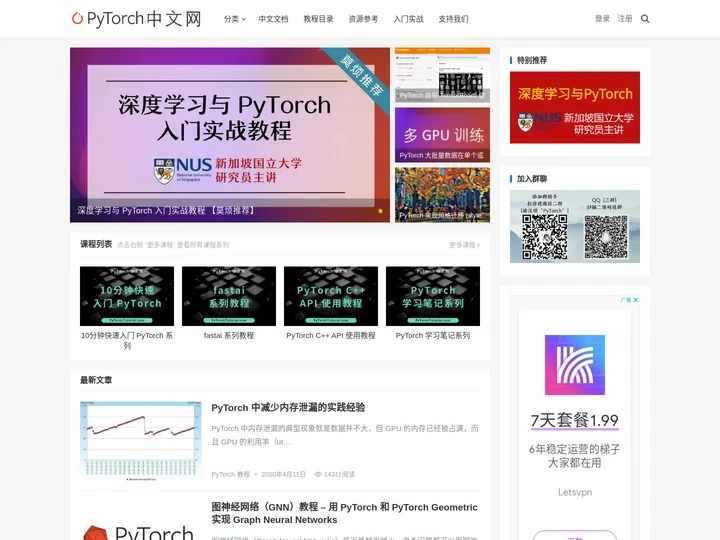
Task: Click the memory leak chart thumbnail
Action: coord(141,441)
